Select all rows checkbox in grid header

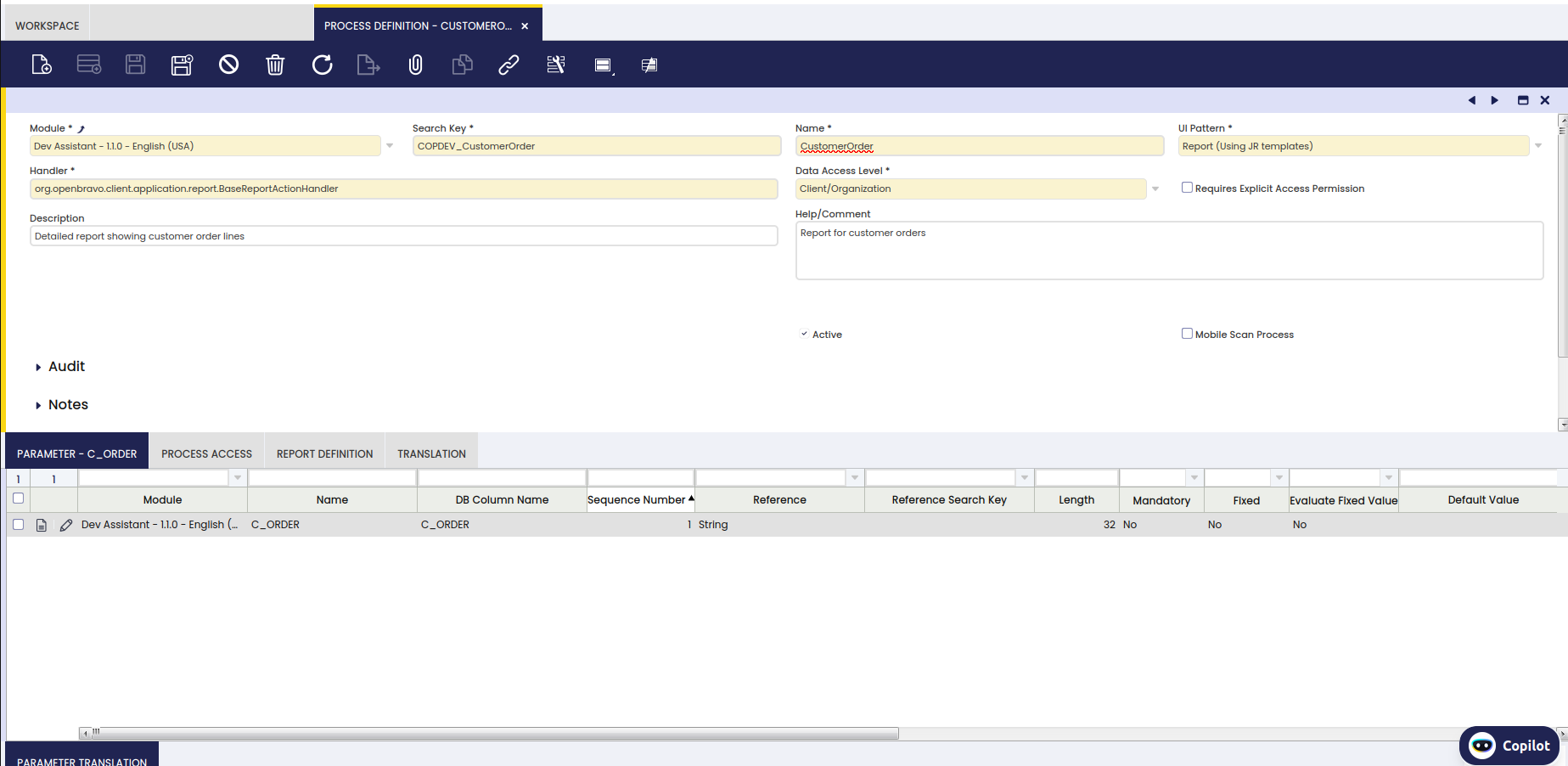tap(18, 498)
